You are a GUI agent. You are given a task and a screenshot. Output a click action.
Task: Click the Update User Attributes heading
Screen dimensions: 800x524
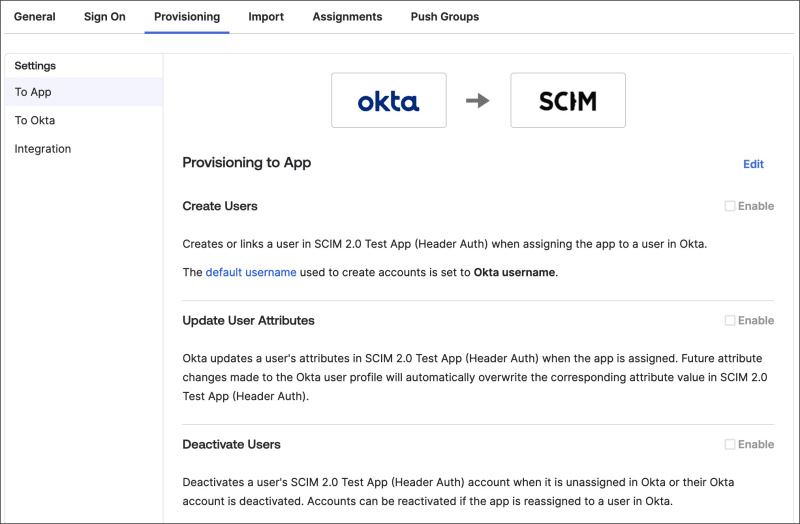click(x=248, y=320)
